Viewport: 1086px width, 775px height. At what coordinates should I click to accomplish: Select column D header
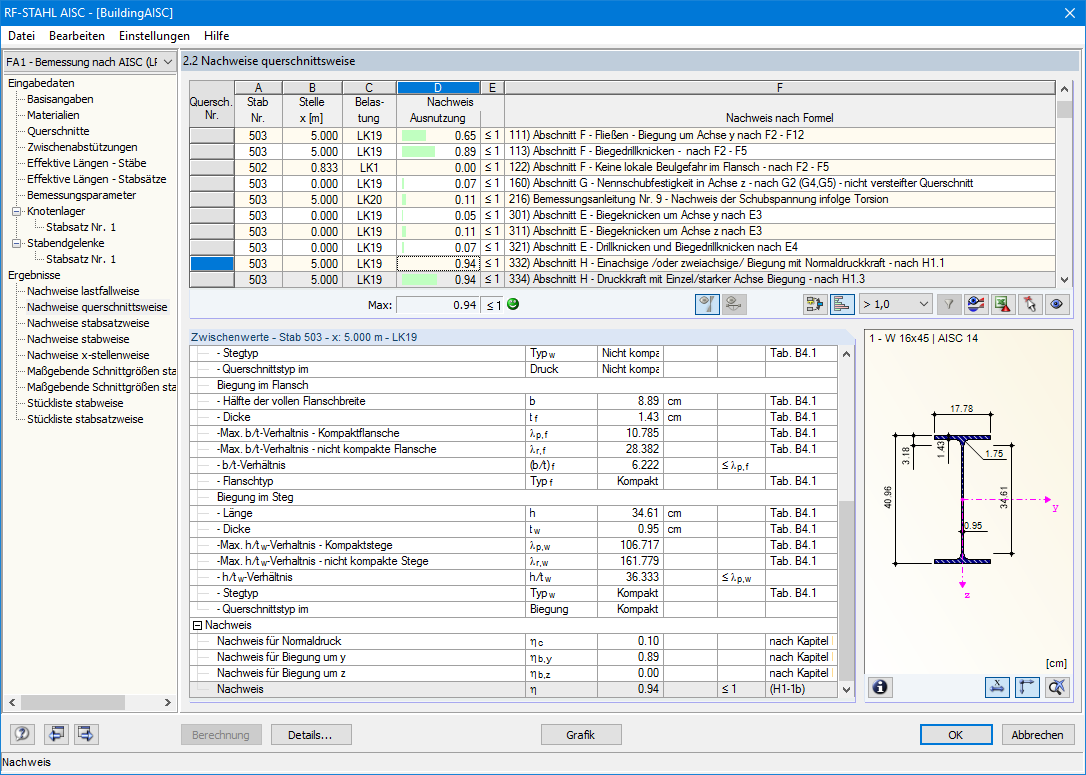pyautogui.click(x=438, y=87)
